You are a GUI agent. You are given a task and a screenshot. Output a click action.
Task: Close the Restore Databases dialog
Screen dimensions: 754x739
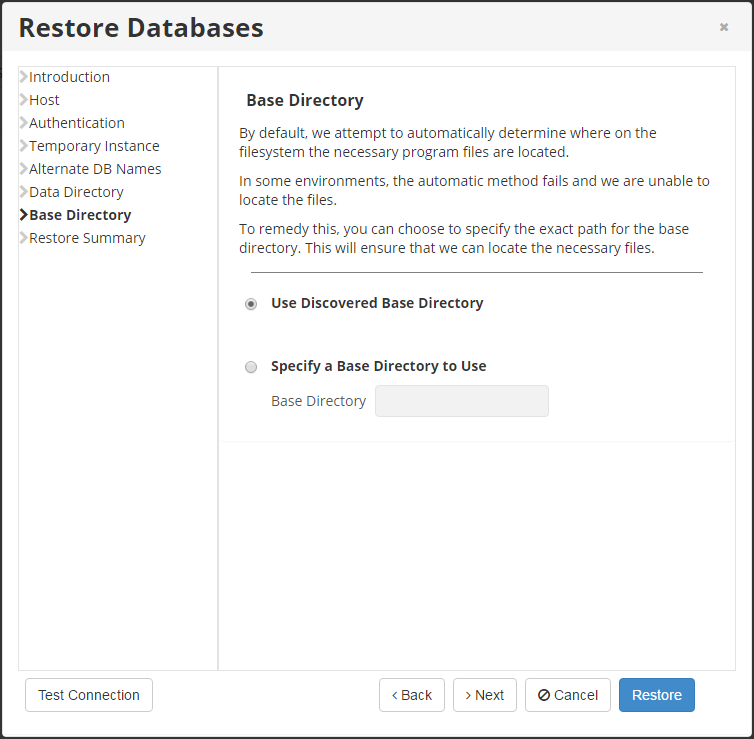point(724,27)
